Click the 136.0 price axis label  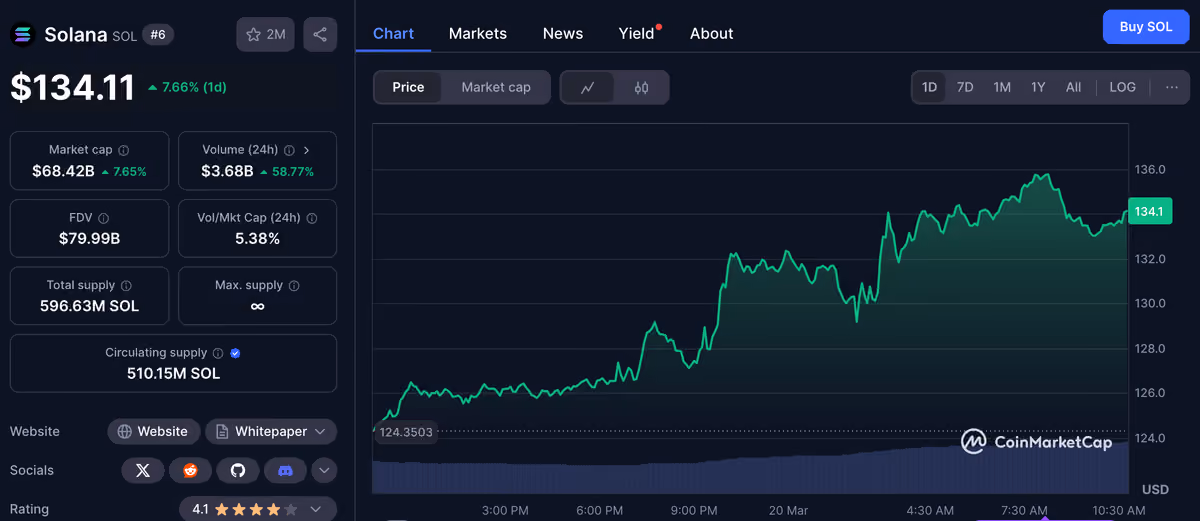coord(1150,170)
